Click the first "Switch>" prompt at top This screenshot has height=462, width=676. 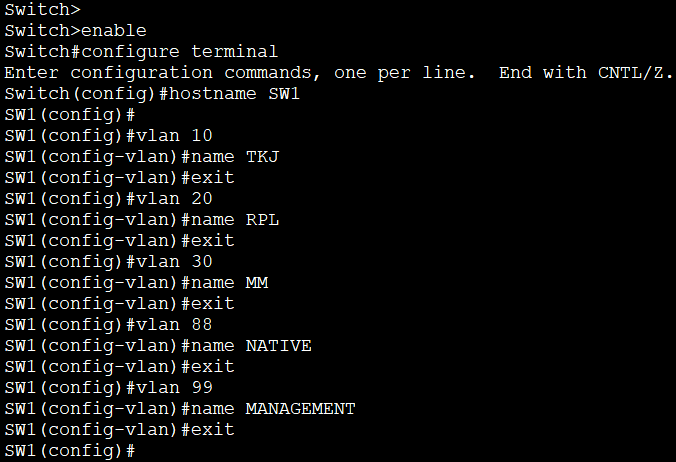[42, 9]
